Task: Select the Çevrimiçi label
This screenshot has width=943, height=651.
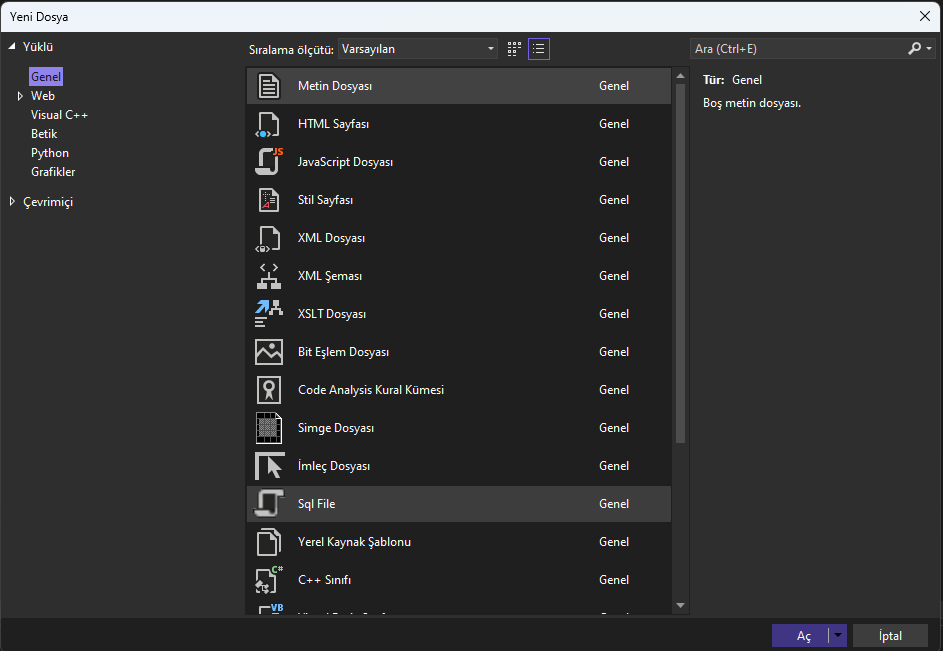Action: [48, 202]
